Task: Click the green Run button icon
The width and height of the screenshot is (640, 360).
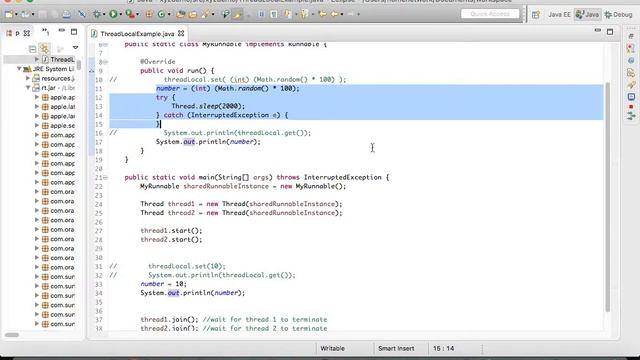Action: [x=113, y=14]
